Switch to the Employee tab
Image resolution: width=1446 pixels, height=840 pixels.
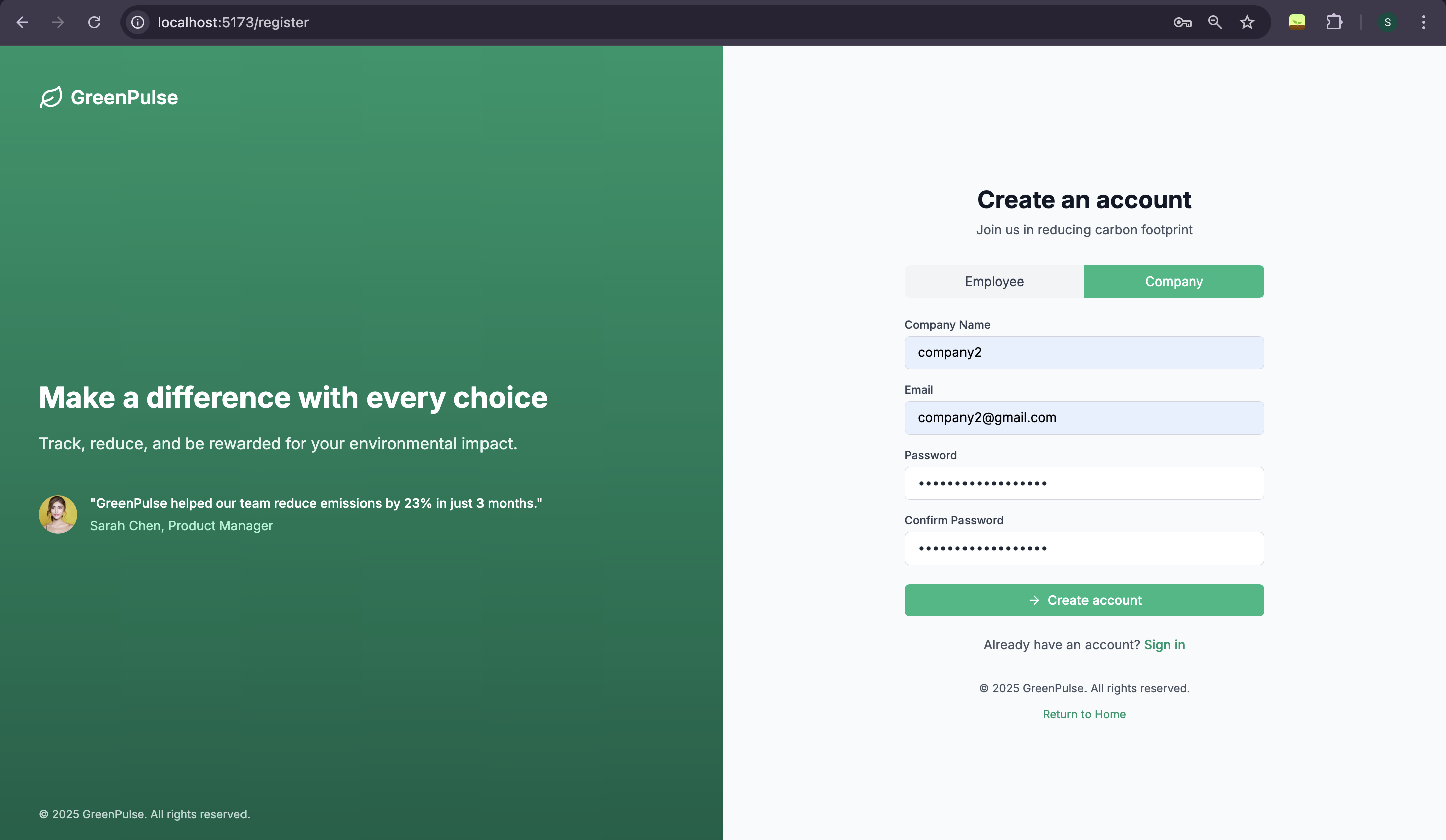[994, 282]
